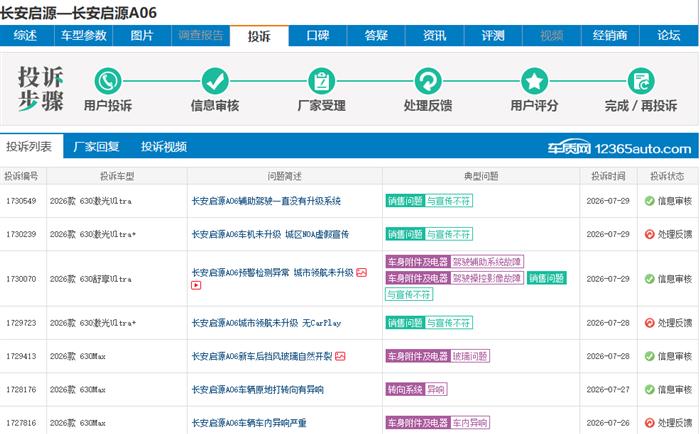The width and height of the screenshot is (700, 434).
Task: Click model cell 2026款 630舒享Ultra
Action: coord(91,279)
